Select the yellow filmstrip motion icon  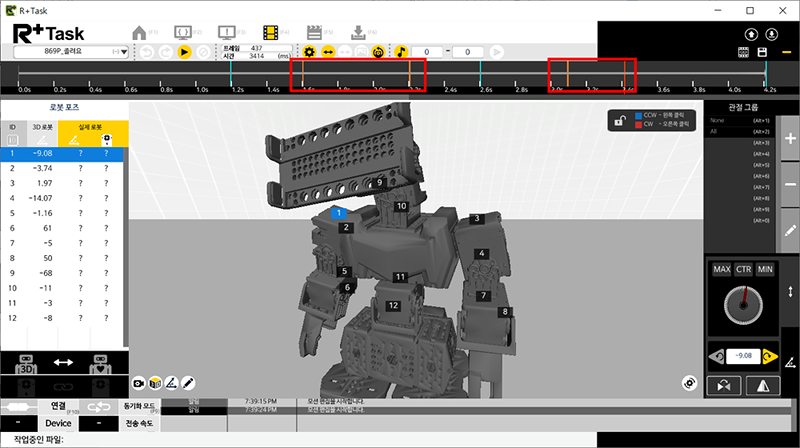click(x=273, y=31)
